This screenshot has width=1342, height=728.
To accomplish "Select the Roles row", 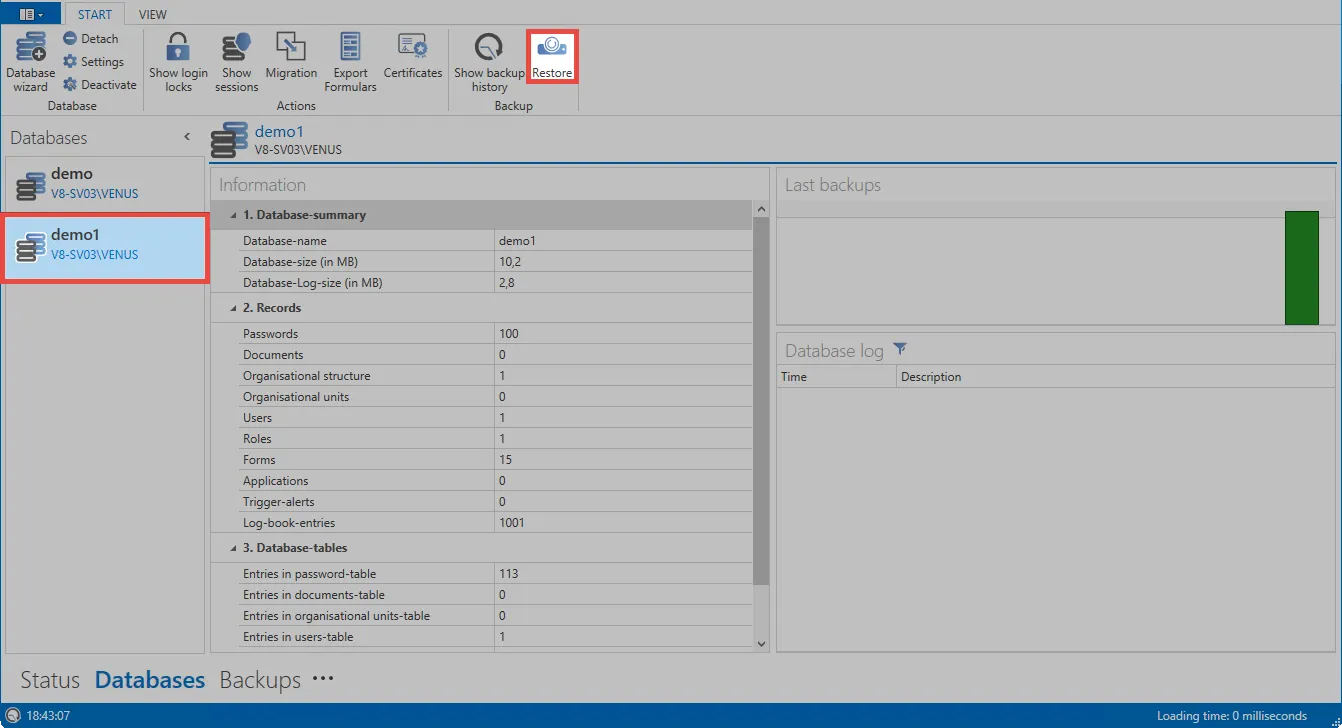I will coord(495,439).
